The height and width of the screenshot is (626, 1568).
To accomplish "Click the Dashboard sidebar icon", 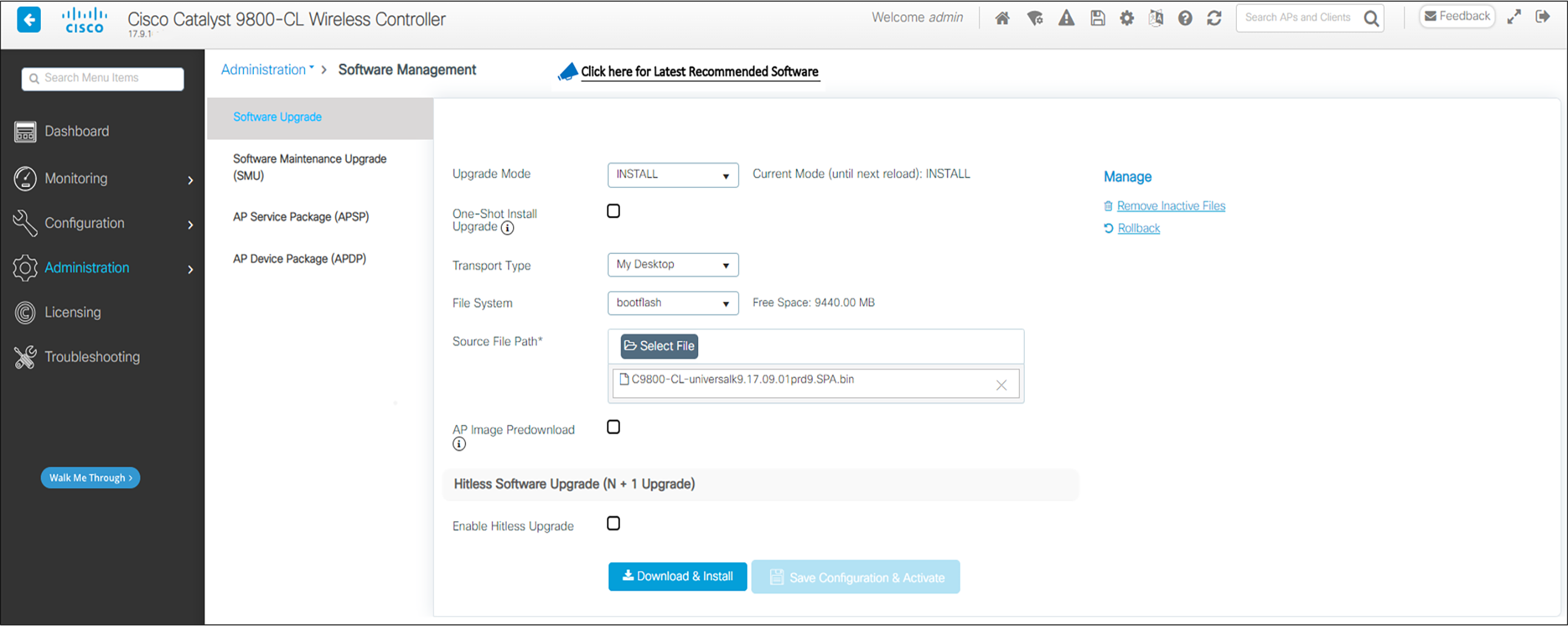I will (25, 131).
